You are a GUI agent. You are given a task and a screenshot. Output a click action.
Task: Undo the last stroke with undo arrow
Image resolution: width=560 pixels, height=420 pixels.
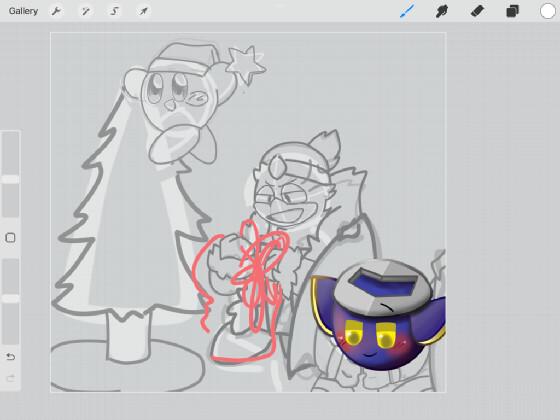(10, 356)
